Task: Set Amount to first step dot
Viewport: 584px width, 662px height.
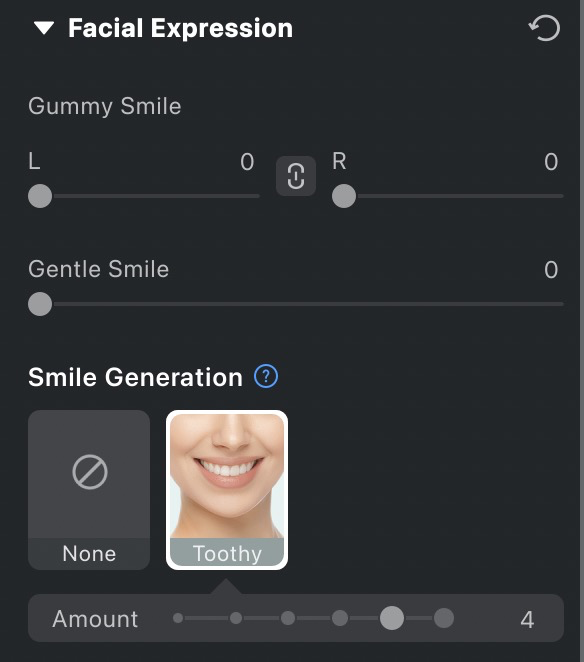Action: (x=178, y=618)
